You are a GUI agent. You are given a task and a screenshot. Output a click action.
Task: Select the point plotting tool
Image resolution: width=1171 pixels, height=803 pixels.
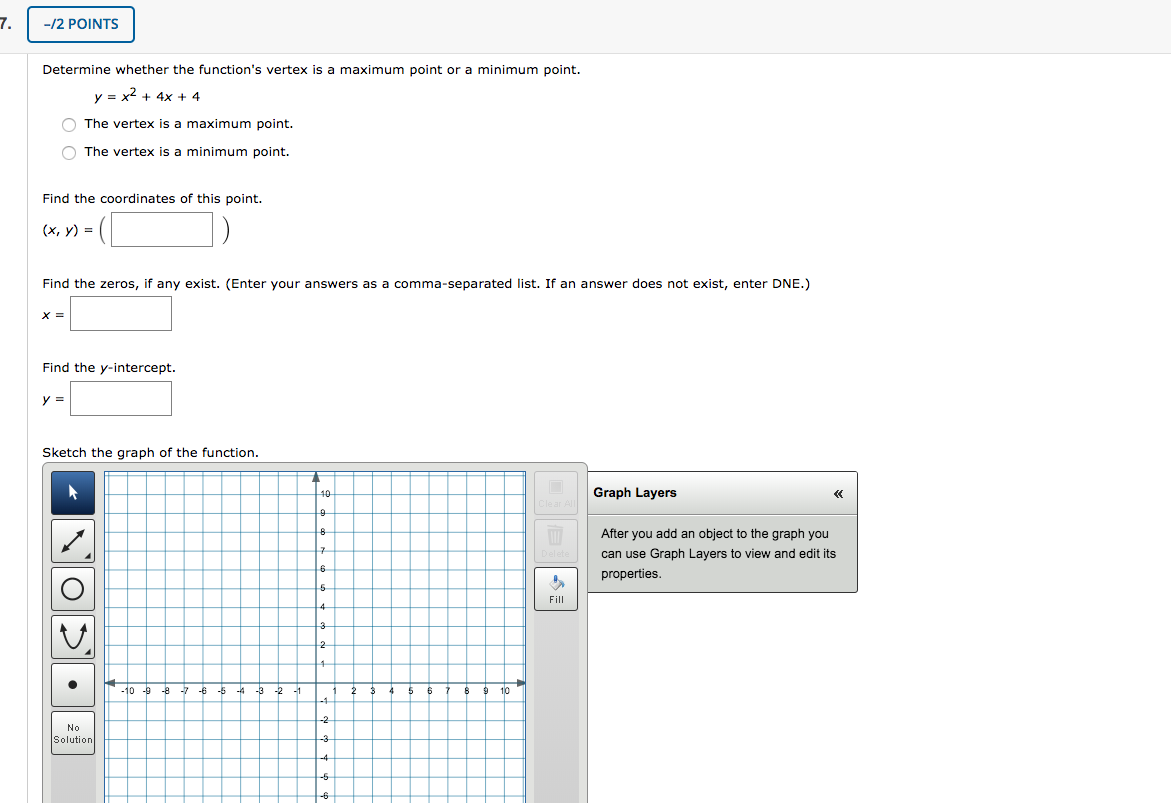[x=72, y=684]
